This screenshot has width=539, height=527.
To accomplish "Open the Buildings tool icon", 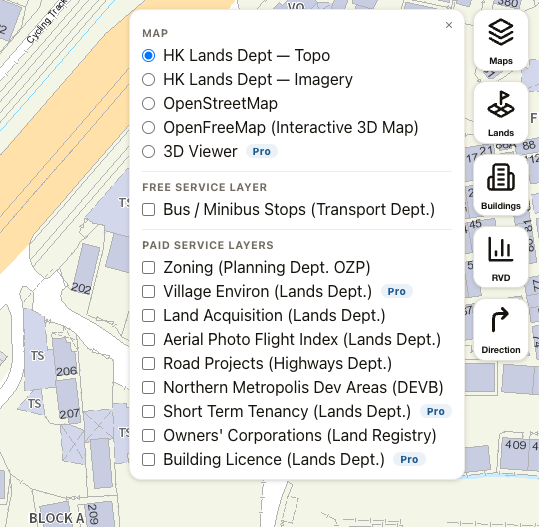I will point(501,185).
